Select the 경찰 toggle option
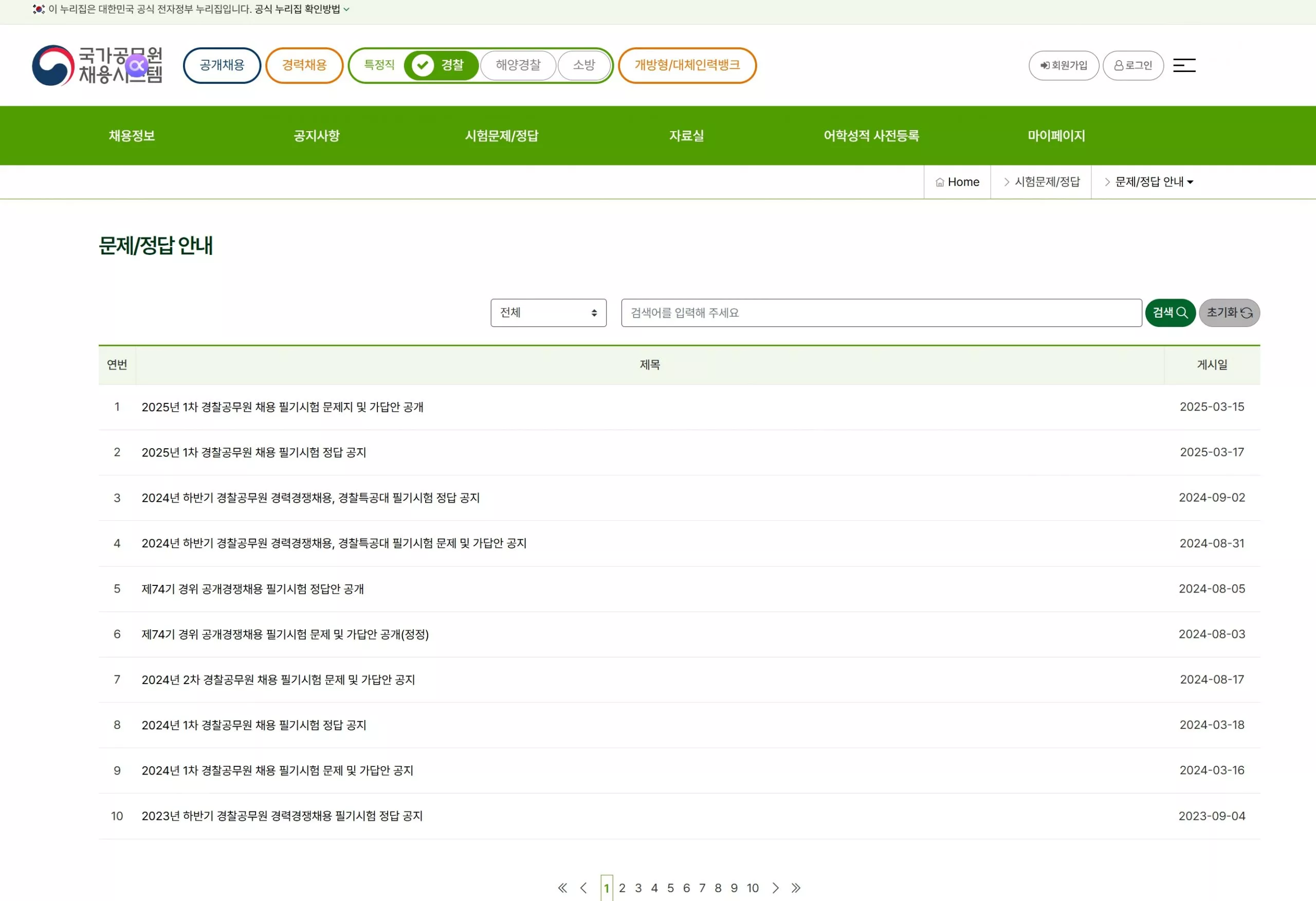 [442, 65]
